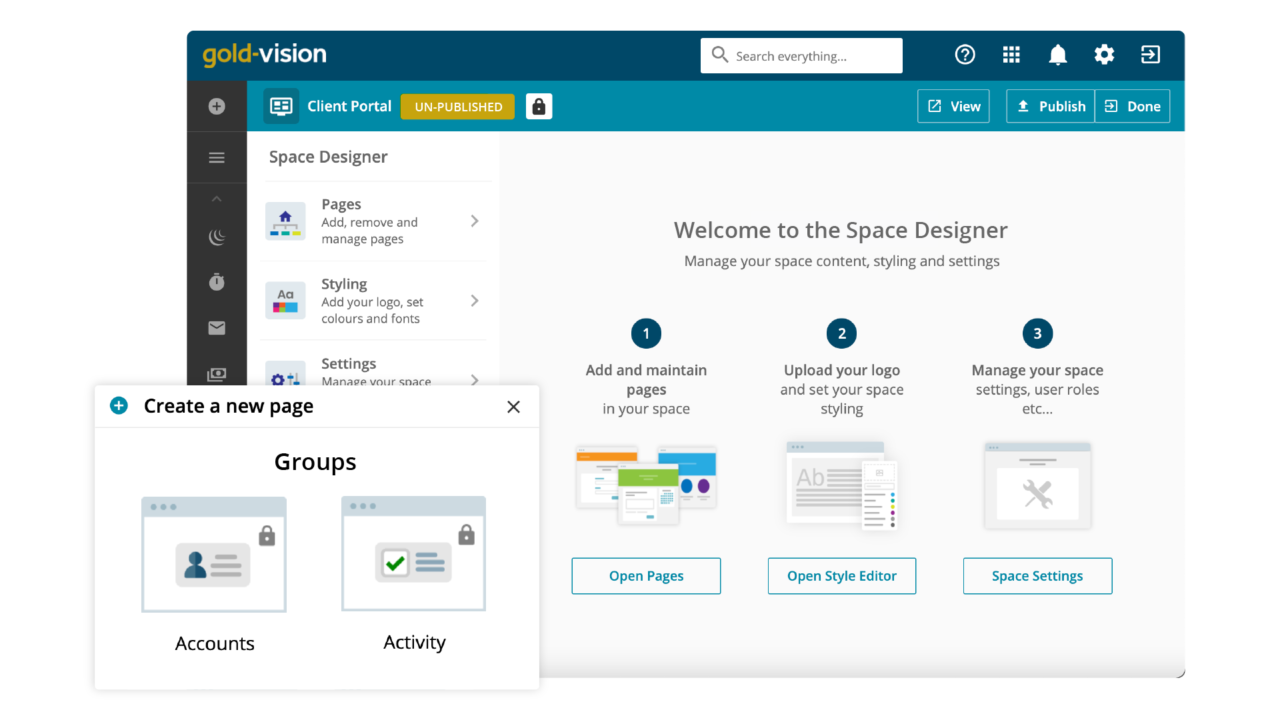Toggle the padlock next to UN-PUBLISHED
The width and height of the screenshot is (1280, 720).
pos(539,106)
